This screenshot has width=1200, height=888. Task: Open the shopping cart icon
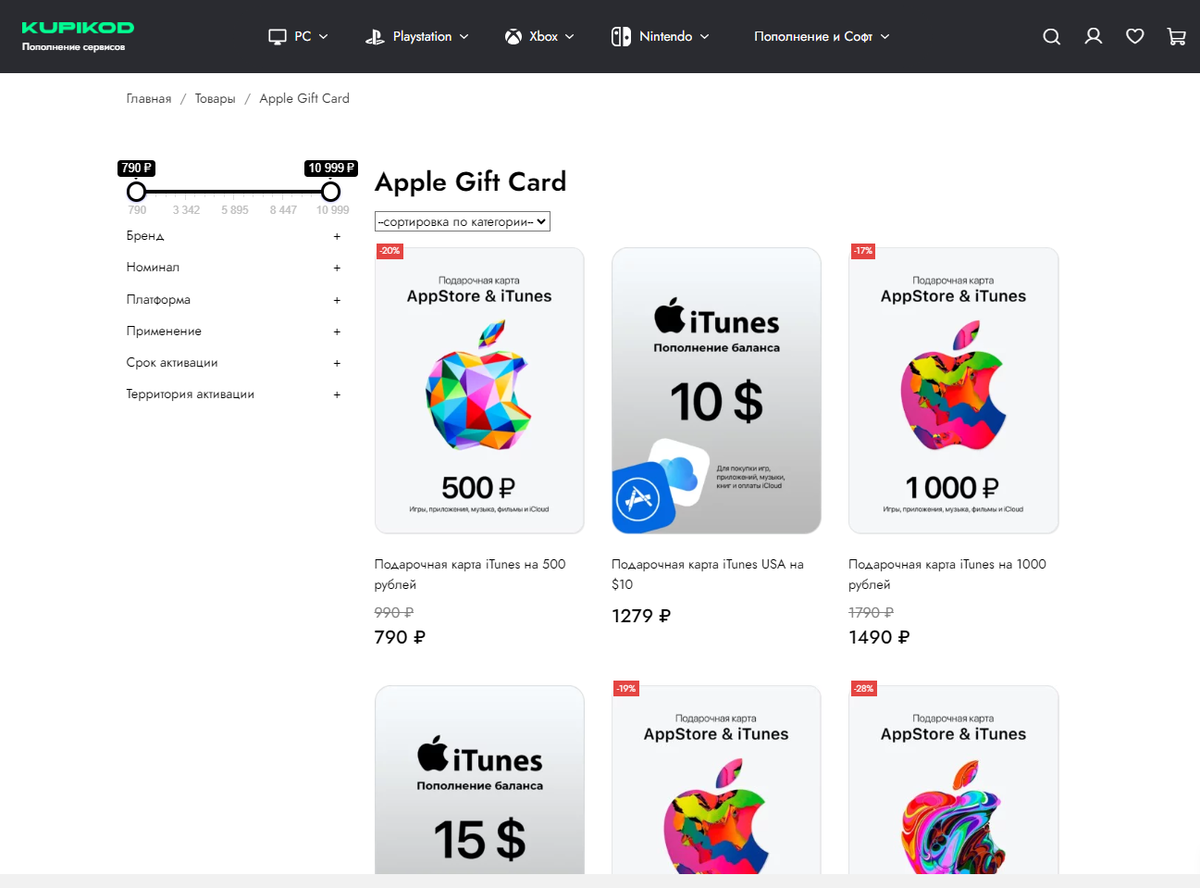[1177, 37]
